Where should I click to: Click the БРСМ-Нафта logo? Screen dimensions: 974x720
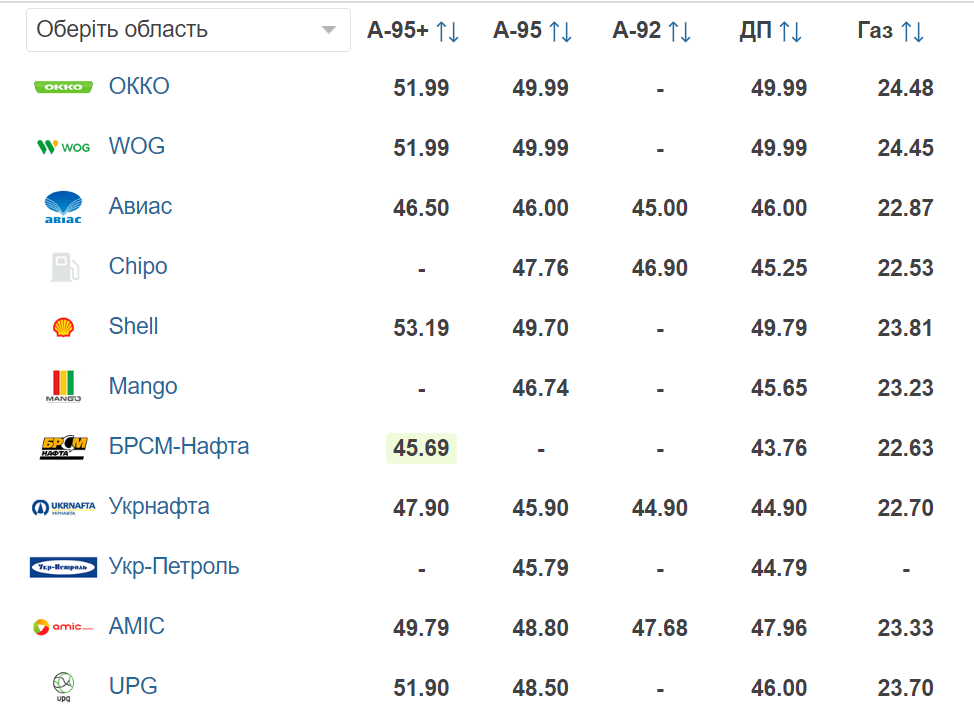pyautogui.click(x=64, y=447)
